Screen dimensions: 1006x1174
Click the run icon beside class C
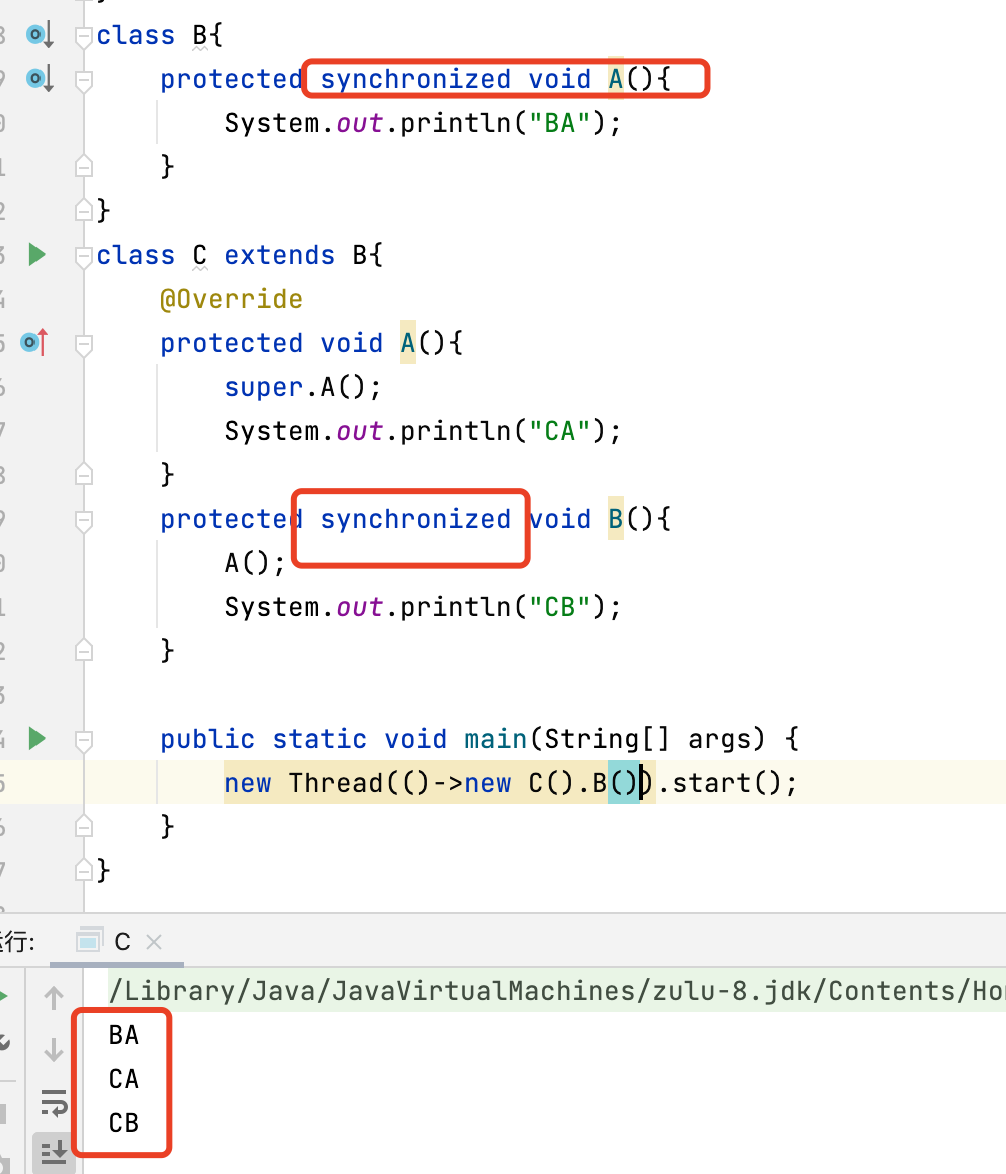click(x=37, y=255)
